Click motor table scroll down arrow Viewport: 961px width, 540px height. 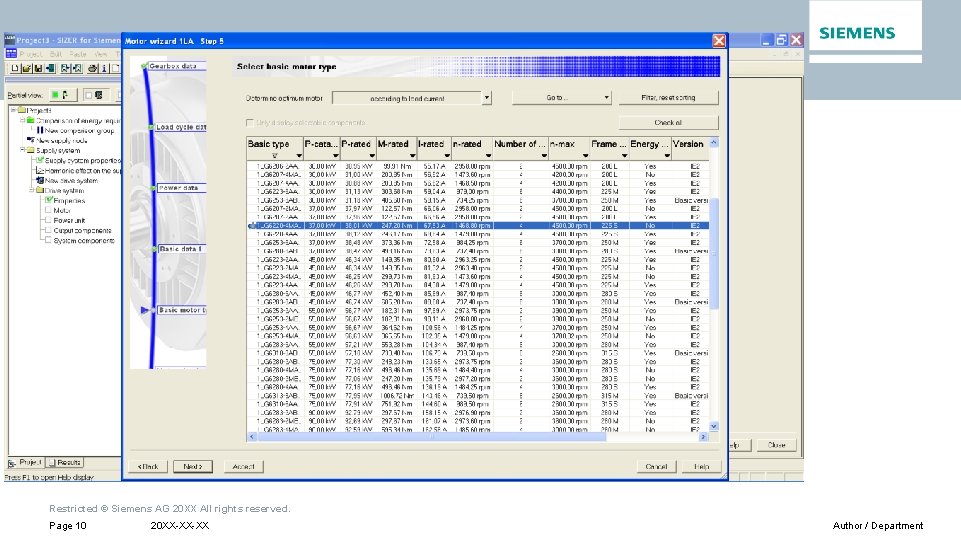(713, 426)
